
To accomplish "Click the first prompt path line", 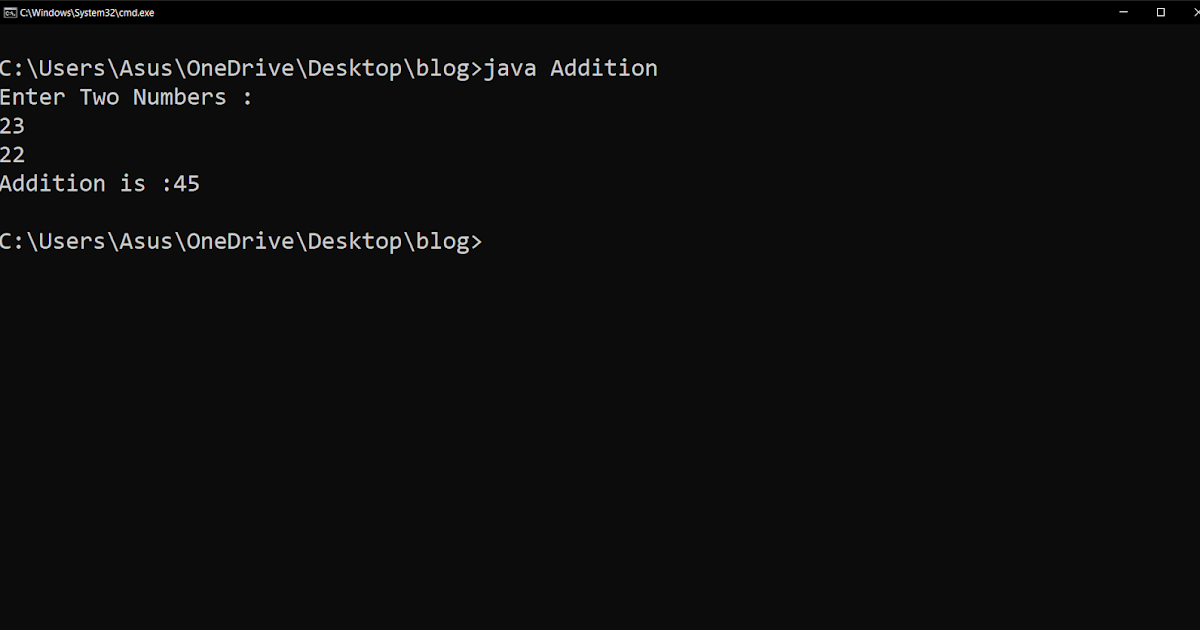I will pos(240,67).
